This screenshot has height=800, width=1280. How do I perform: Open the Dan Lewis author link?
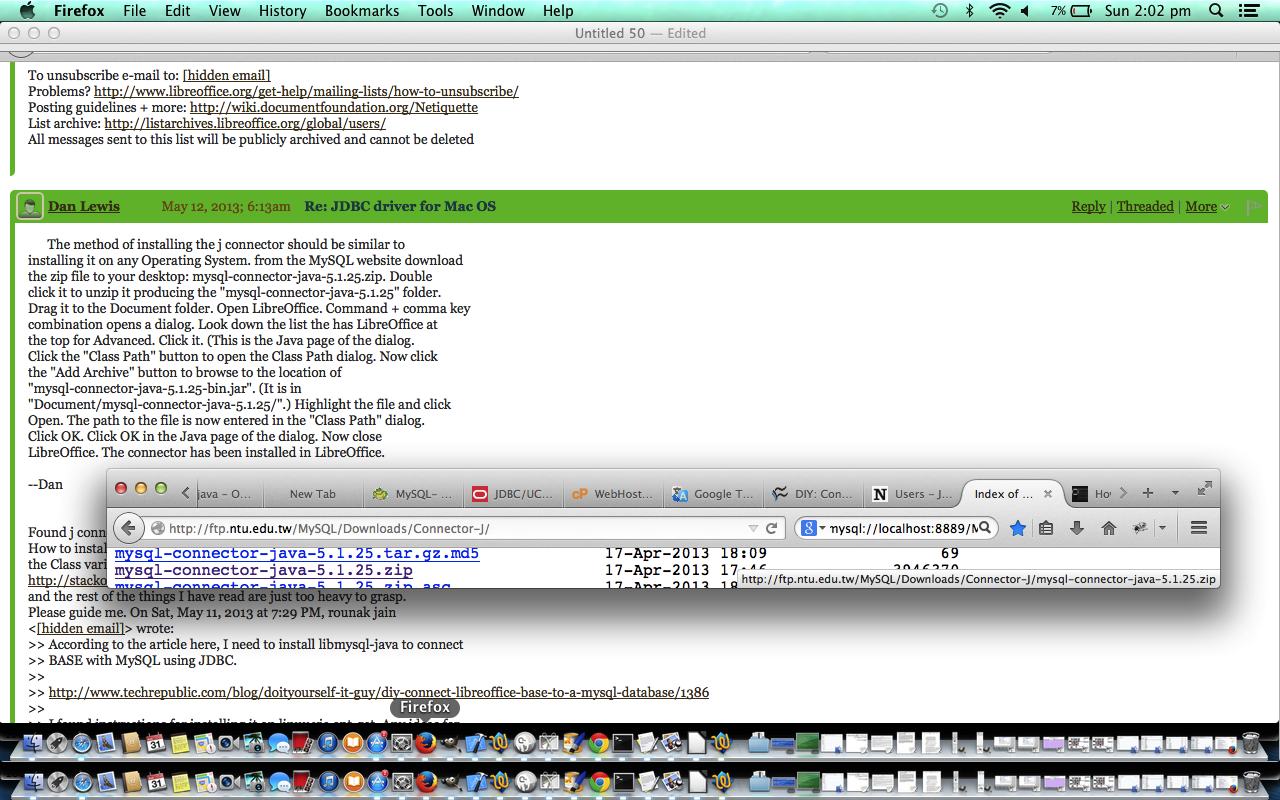pyautogui.click(x=84, y=207)
